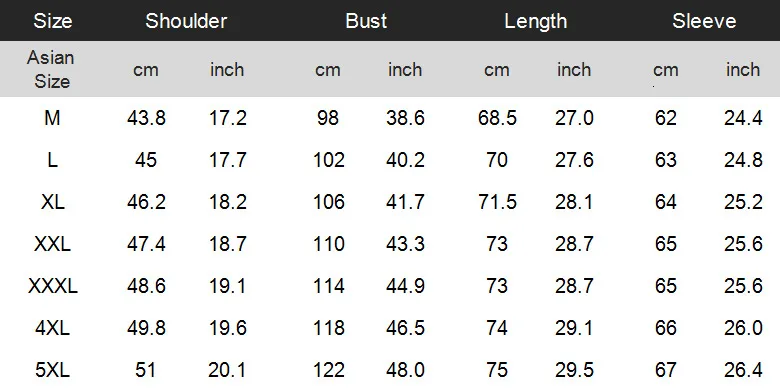Viewport: 780px width, 389px height.
Task: Select bust value 102 for size L
Action: coord(328,160)
